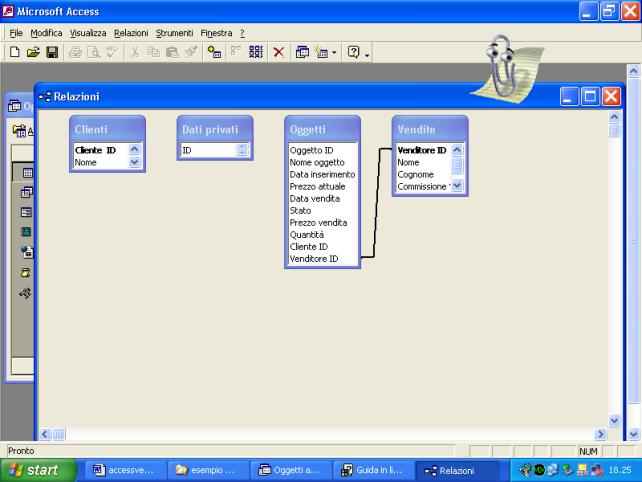Select Venditore ID field in Vendite table
This screenshot has width=642, height=482.
[422, 150]
